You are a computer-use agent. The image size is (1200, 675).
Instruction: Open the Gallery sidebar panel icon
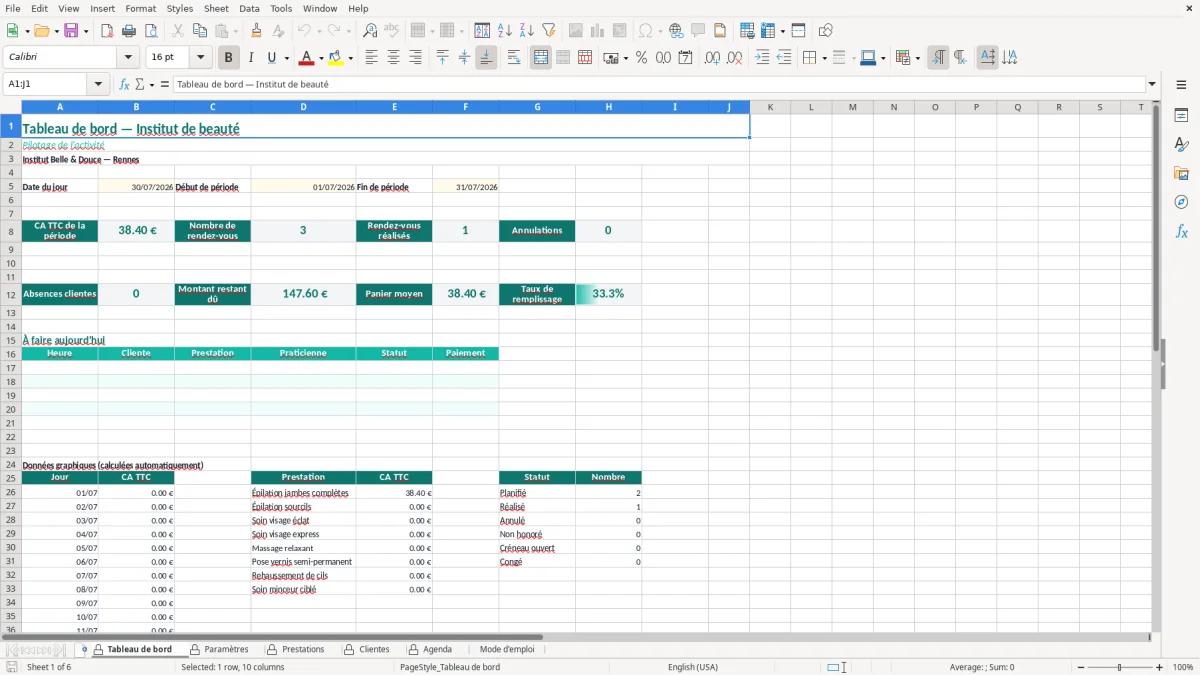1181,174
